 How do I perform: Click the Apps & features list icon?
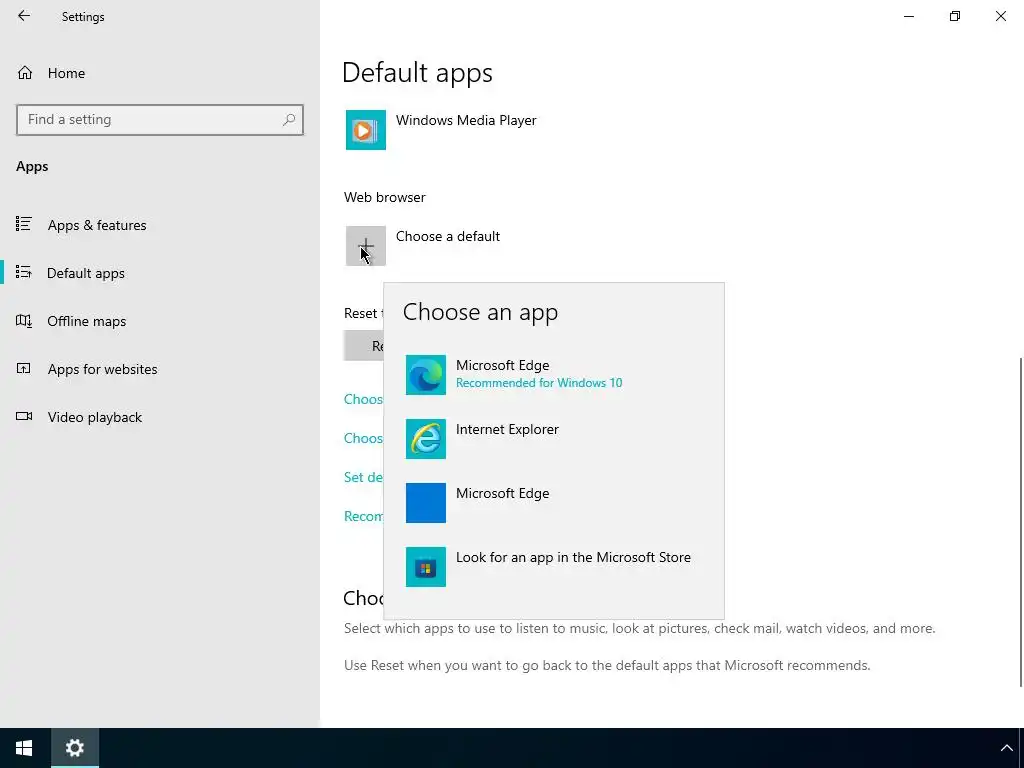24,225
